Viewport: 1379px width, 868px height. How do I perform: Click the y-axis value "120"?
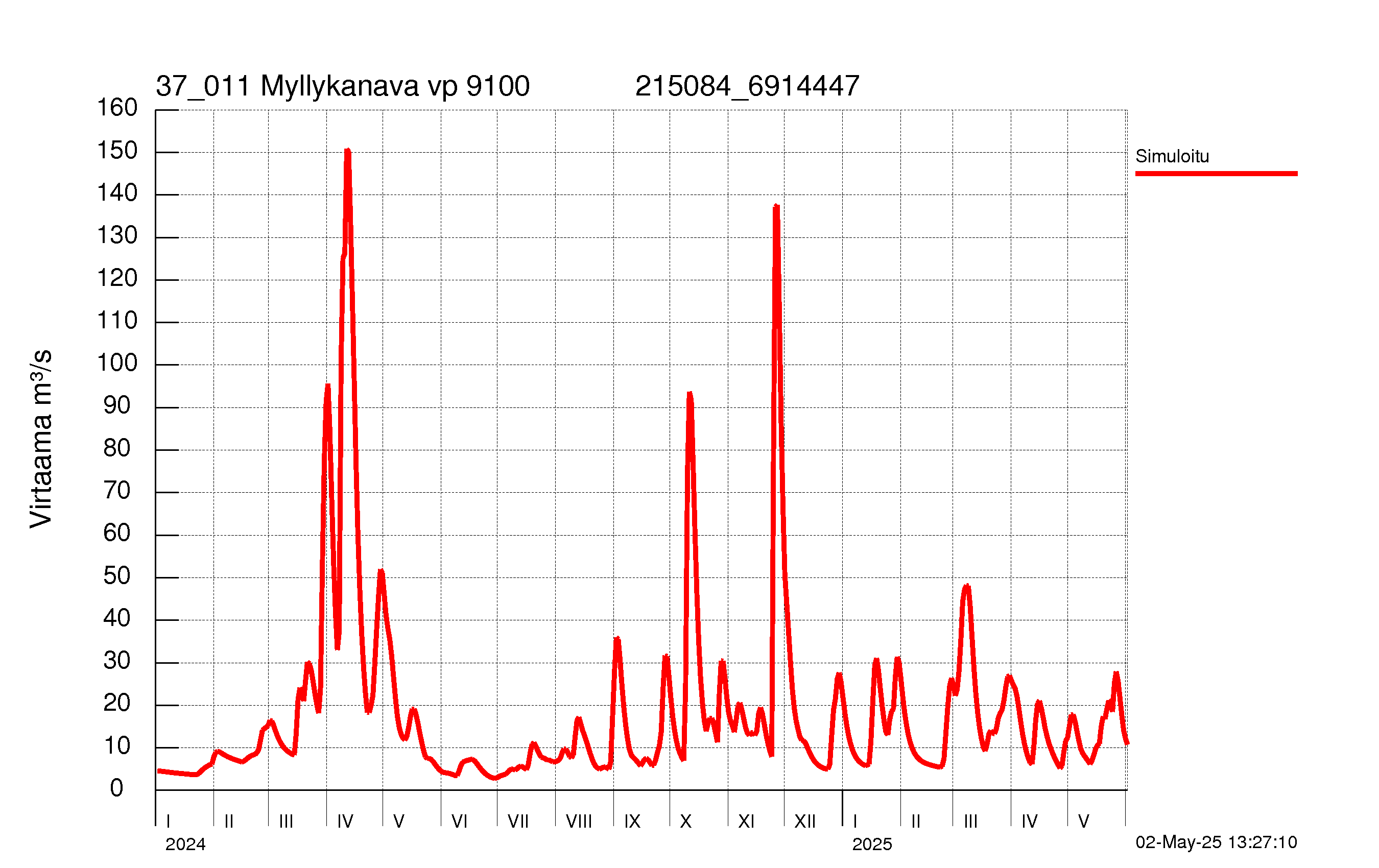point(117,278)
